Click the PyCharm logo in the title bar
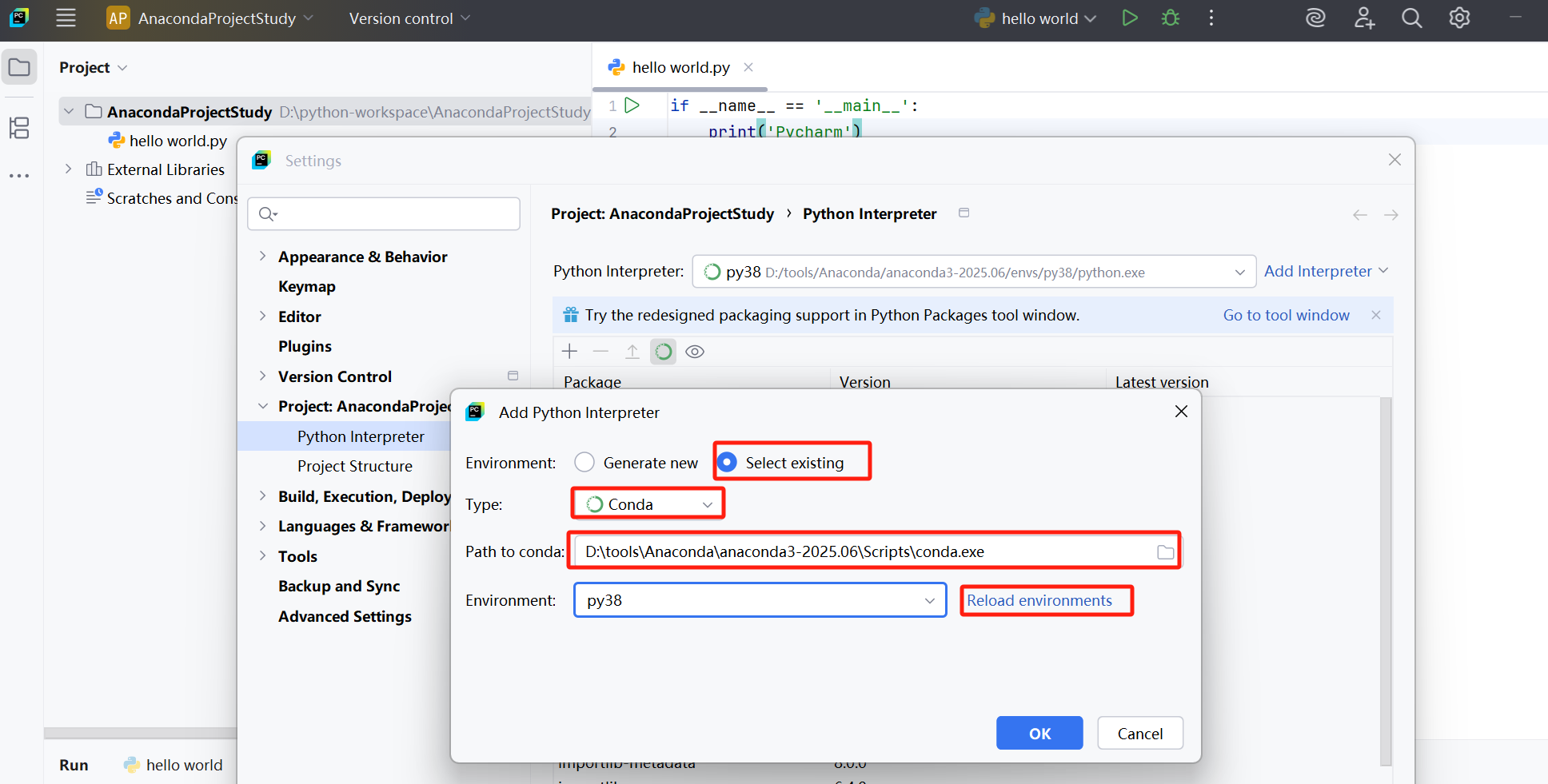 pos(19,18)
